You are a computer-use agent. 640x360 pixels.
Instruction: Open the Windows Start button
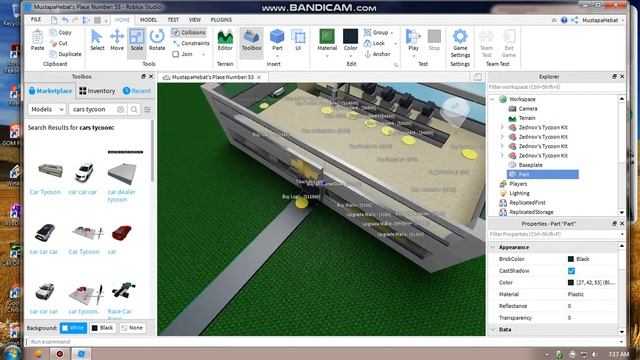11,353
